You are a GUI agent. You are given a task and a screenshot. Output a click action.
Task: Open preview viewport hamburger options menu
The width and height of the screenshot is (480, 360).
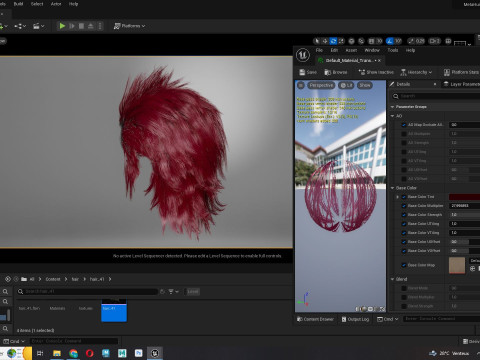(301, 85)
